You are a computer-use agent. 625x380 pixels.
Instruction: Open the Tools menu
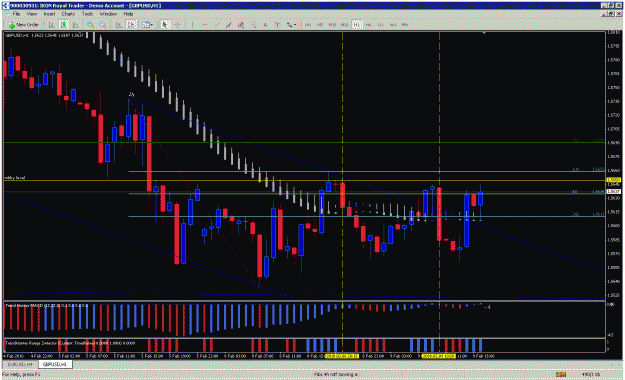pyautogui.click(x=87, y=14)
